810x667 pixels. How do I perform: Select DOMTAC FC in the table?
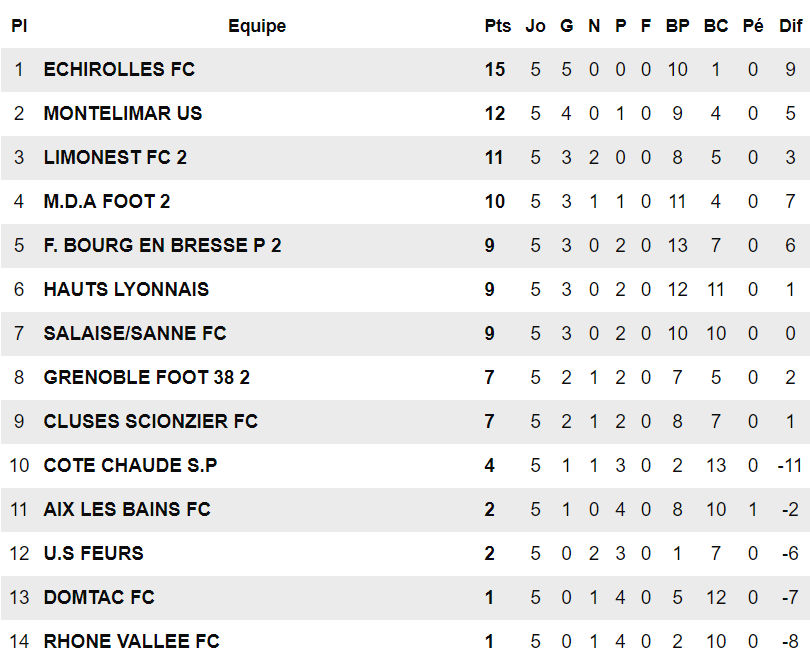99,598
